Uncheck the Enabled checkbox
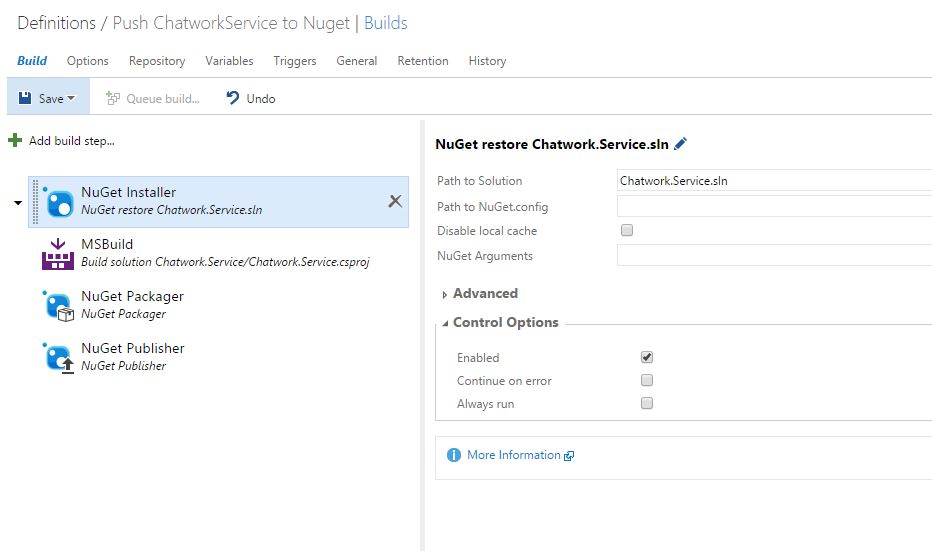 point(647,357)
